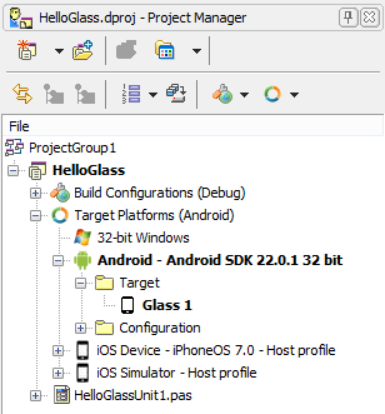The image size is (385, 414).
Task: Select the HelloGlass project label
Action: tap(89, 170)
